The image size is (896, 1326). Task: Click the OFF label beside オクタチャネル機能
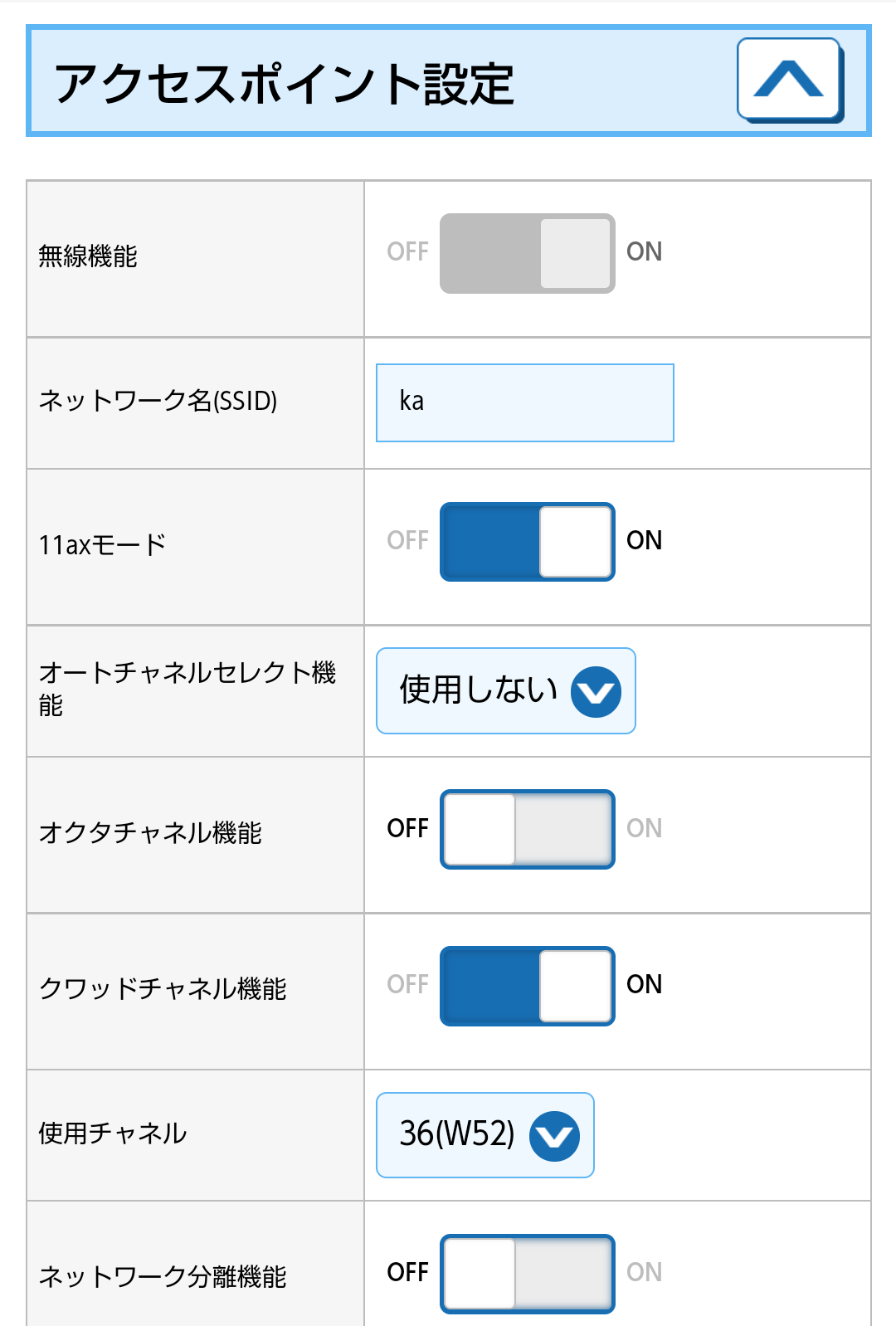click(x=407, y=828)
